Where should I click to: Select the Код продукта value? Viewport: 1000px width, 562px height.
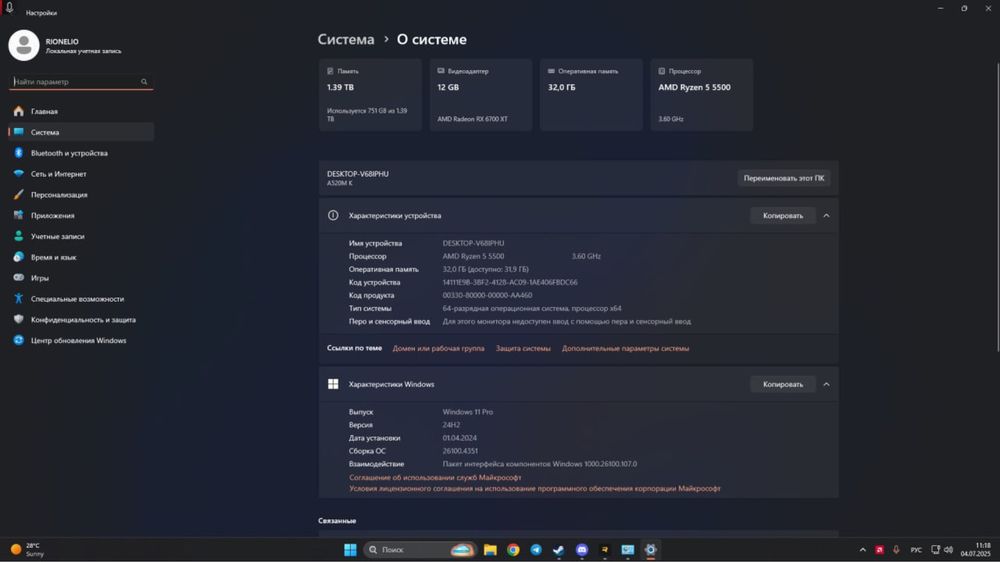tap(487, 295)
